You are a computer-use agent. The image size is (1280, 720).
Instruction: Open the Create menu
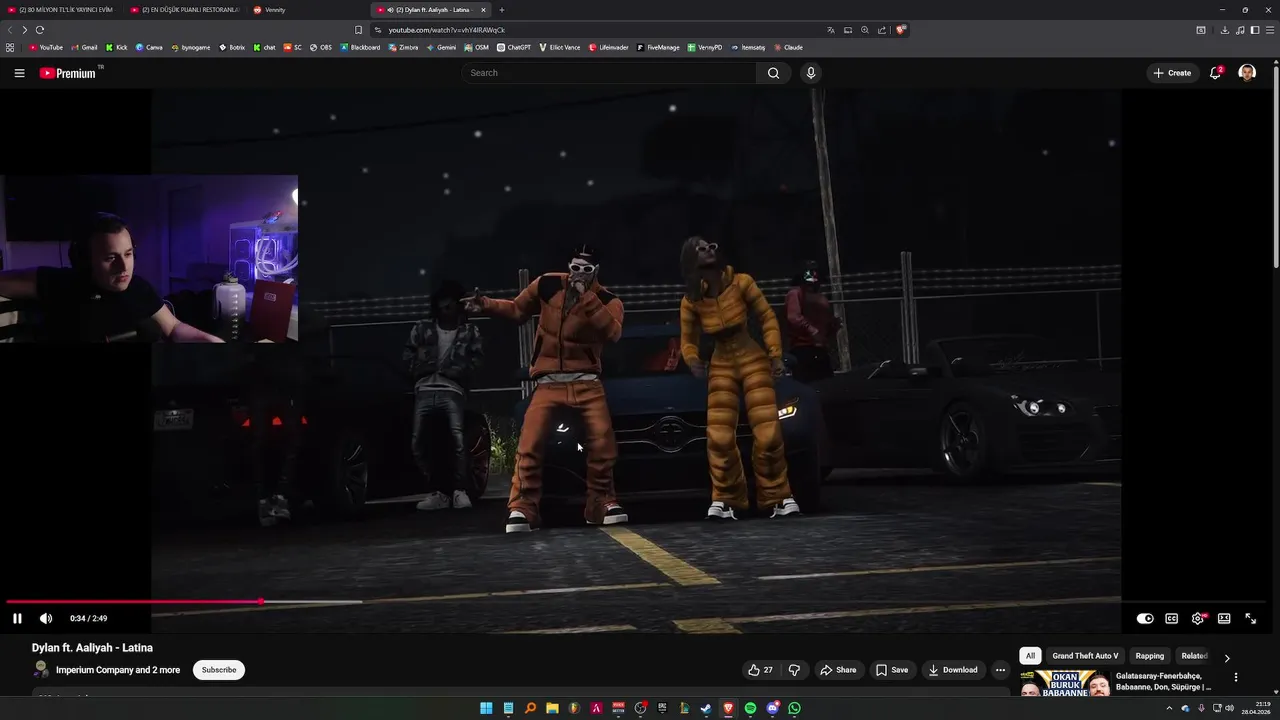click(1172, 73)
